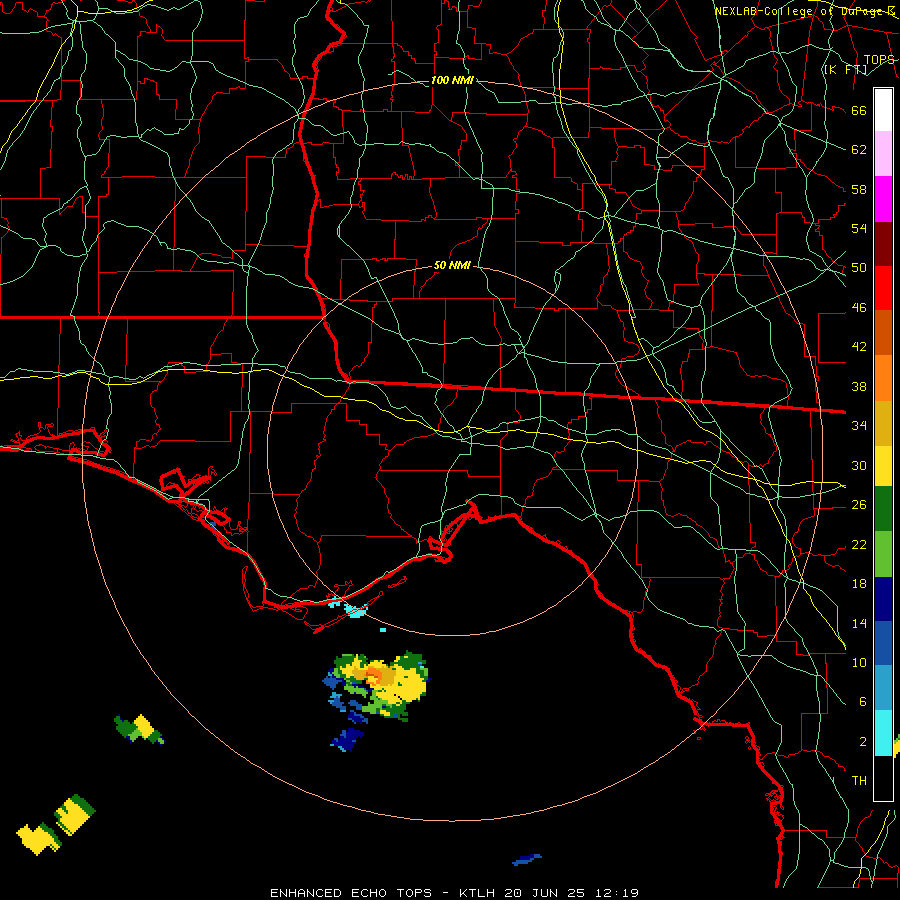Image resolution: width=900 pixels, height=900 pixels.
Task: Click the 66 label on legend
Action: pos(859,110)
